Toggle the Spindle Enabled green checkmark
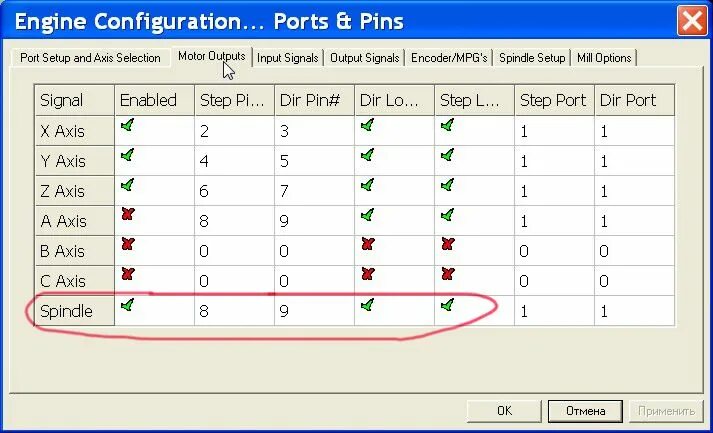This screenshot has height=433, width=713. click(128, 305)
